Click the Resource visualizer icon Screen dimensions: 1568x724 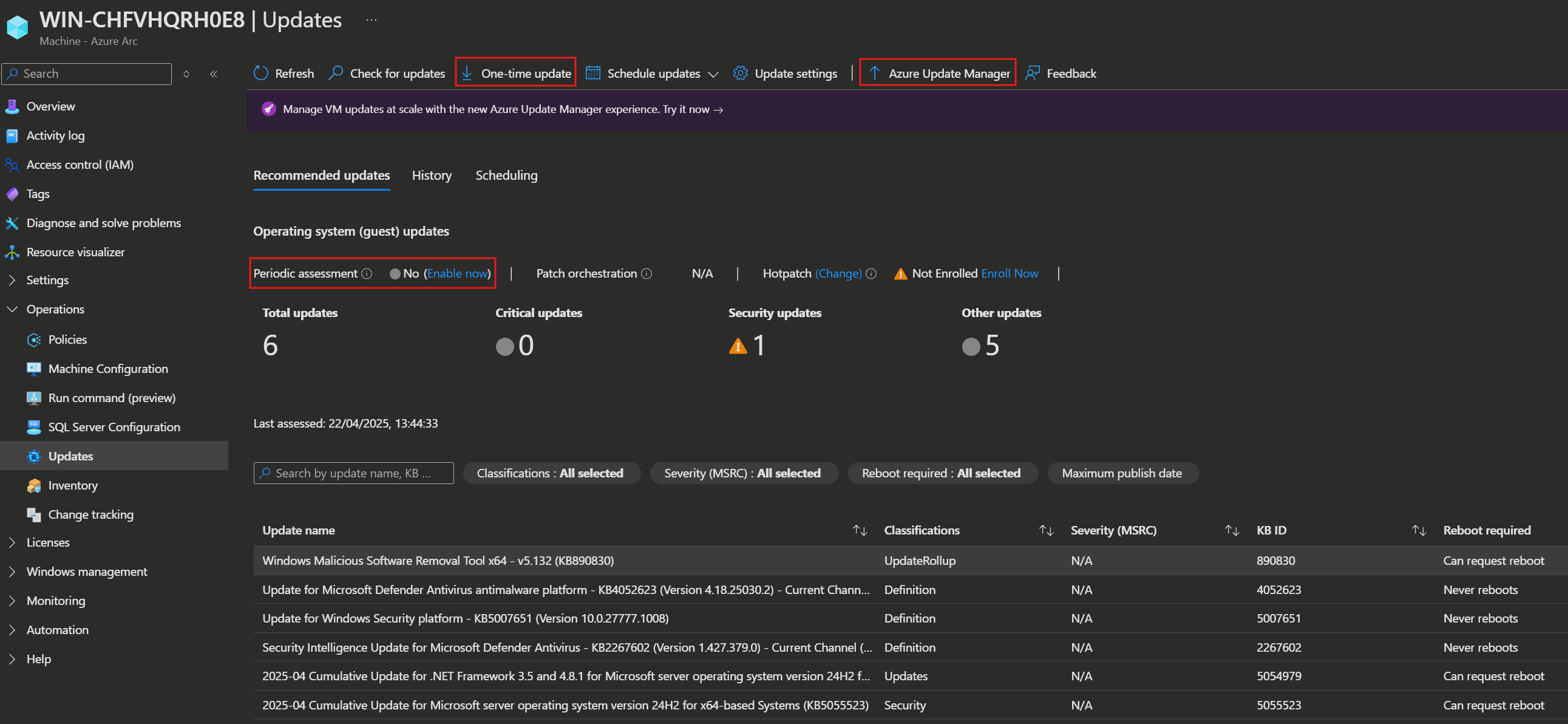(12, 253)
